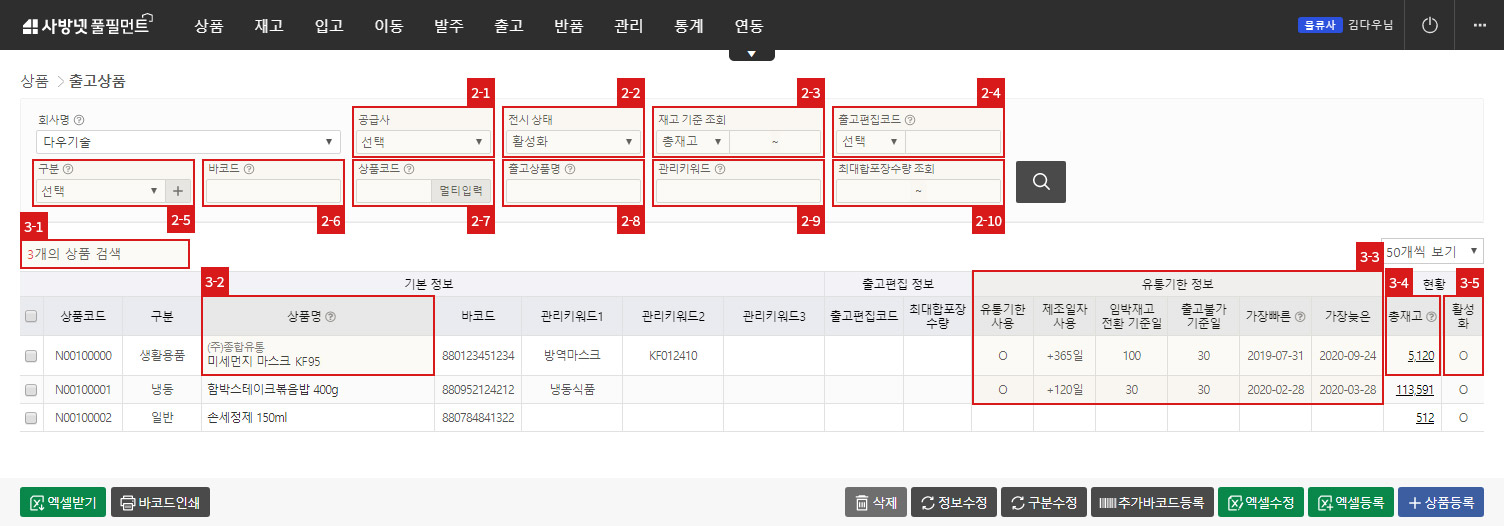Click product name 손세정제 150ml
This screenshot has width=1504, height=526.
tap(247, 418)
